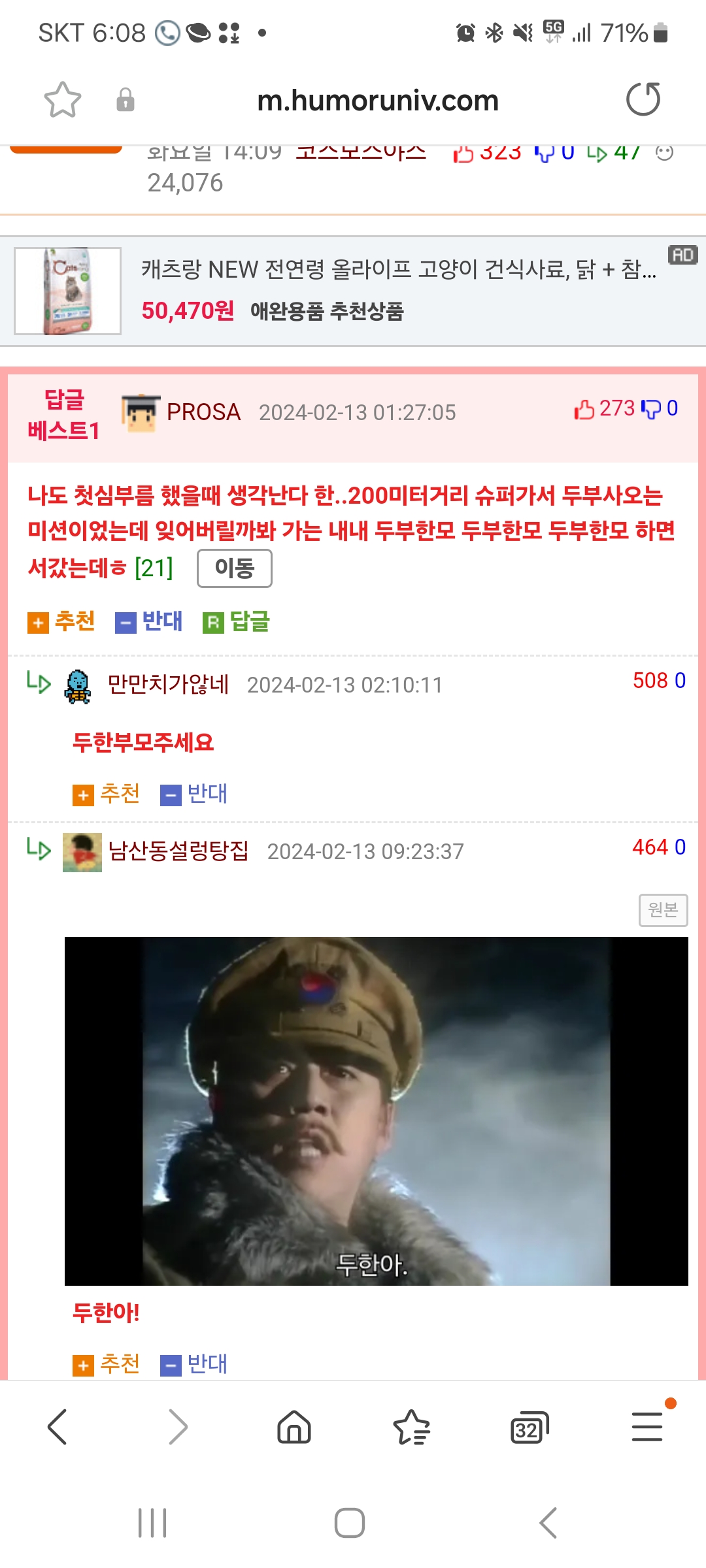706x1568 pixels.
Task: Tap the reply arrow beside 만만치가않네
Action: click(39, 682)
